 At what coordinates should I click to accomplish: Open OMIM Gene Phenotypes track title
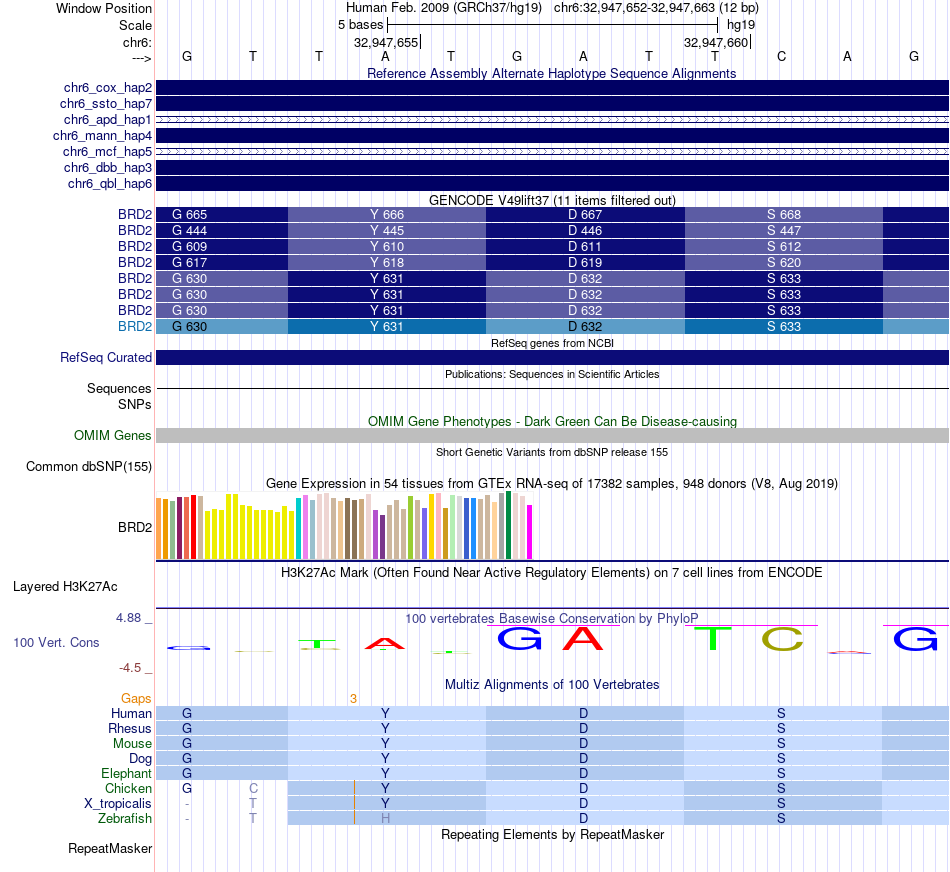click(552, 421)
